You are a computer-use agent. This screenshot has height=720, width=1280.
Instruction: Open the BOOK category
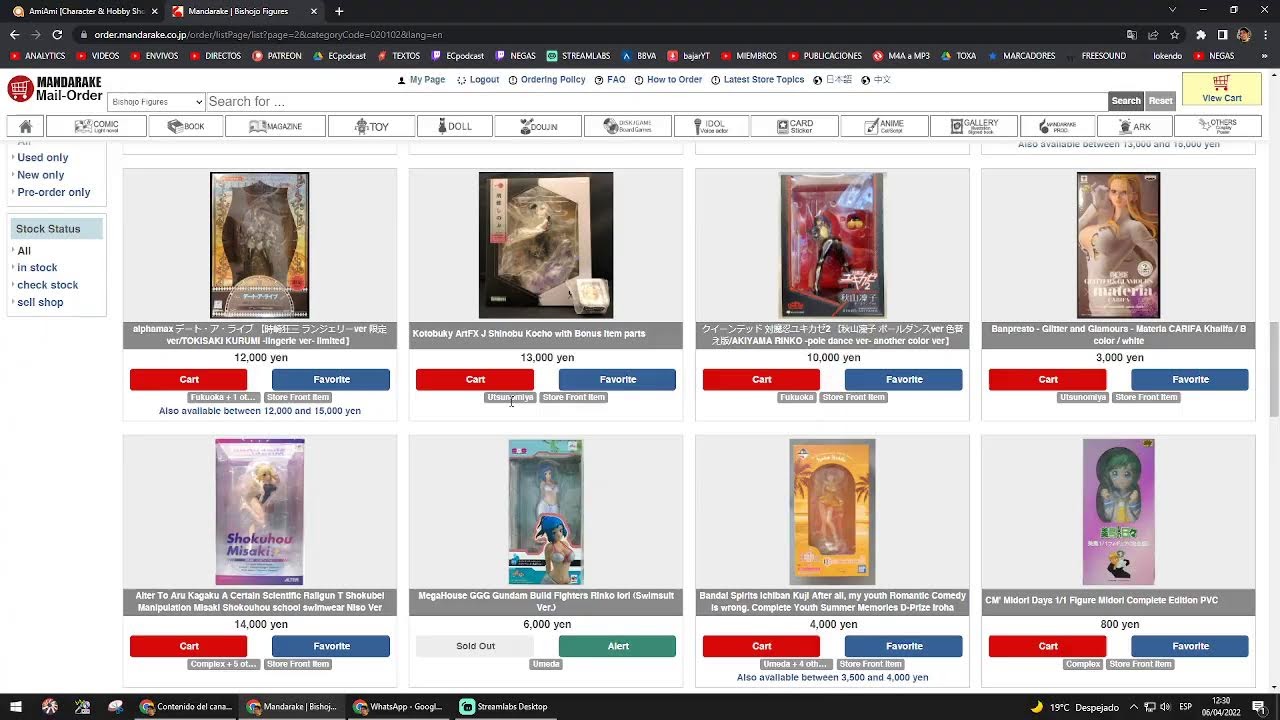pyautogui.click(x=186, y=126)
